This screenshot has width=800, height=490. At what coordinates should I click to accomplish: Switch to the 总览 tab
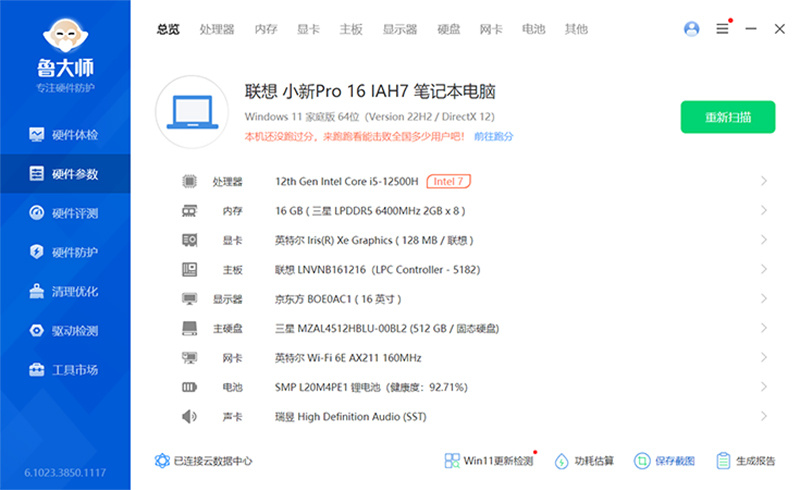point(168,30)
